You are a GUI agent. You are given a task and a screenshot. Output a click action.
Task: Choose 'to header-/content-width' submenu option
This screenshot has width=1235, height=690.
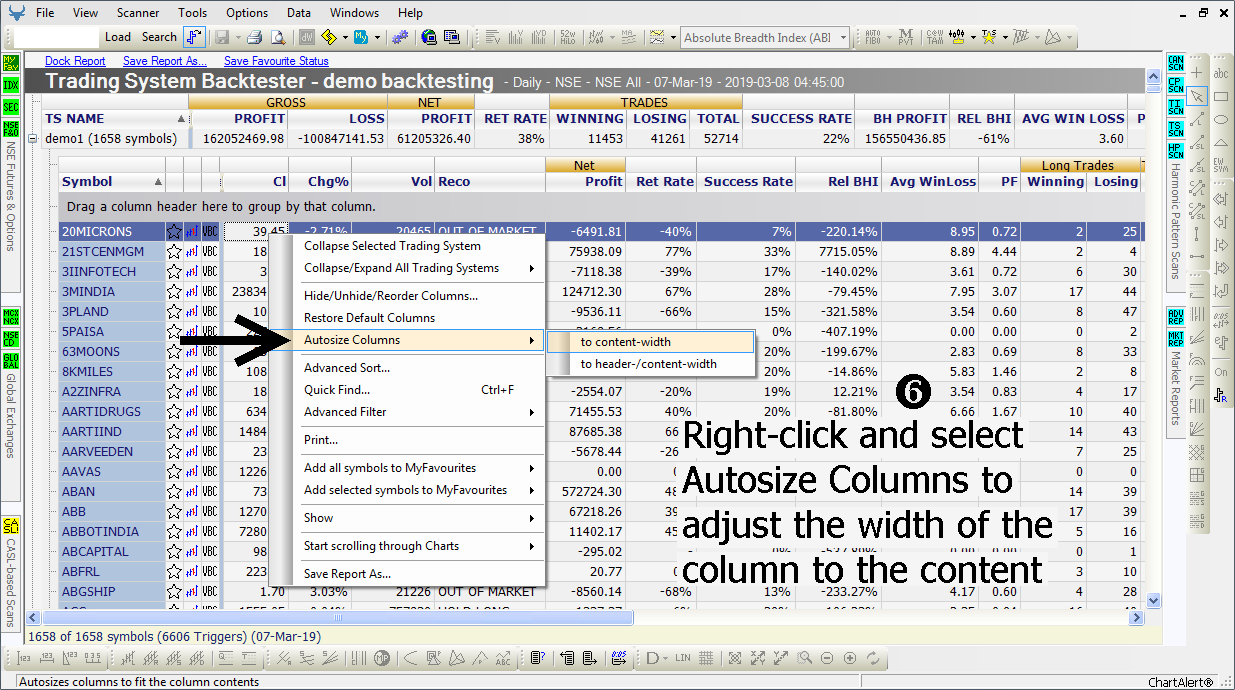651,364
